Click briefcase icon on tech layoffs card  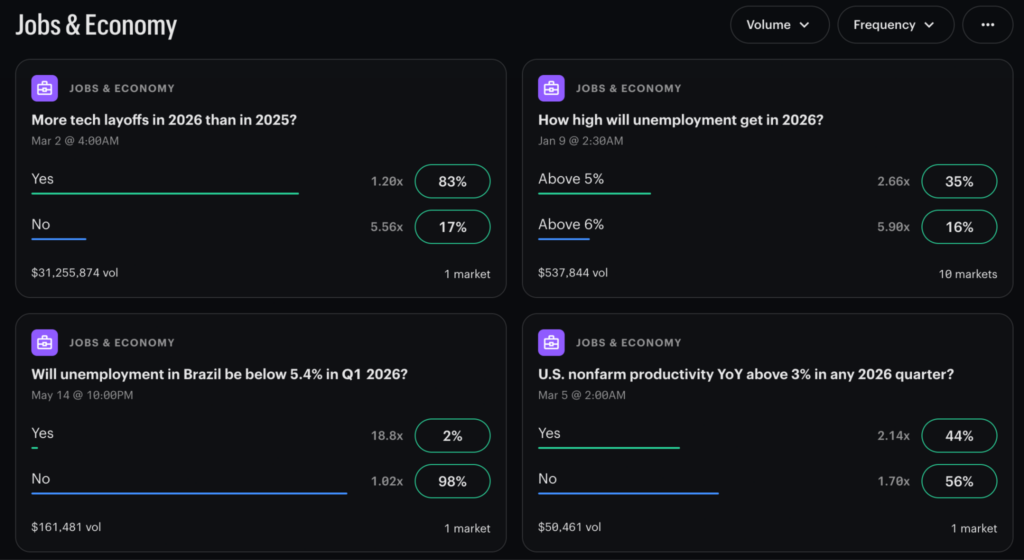44,88
